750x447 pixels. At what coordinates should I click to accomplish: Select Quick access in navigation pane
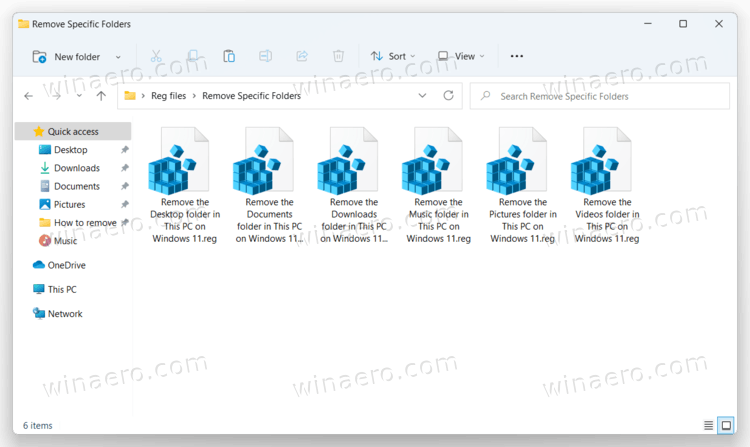pos(73,131)
